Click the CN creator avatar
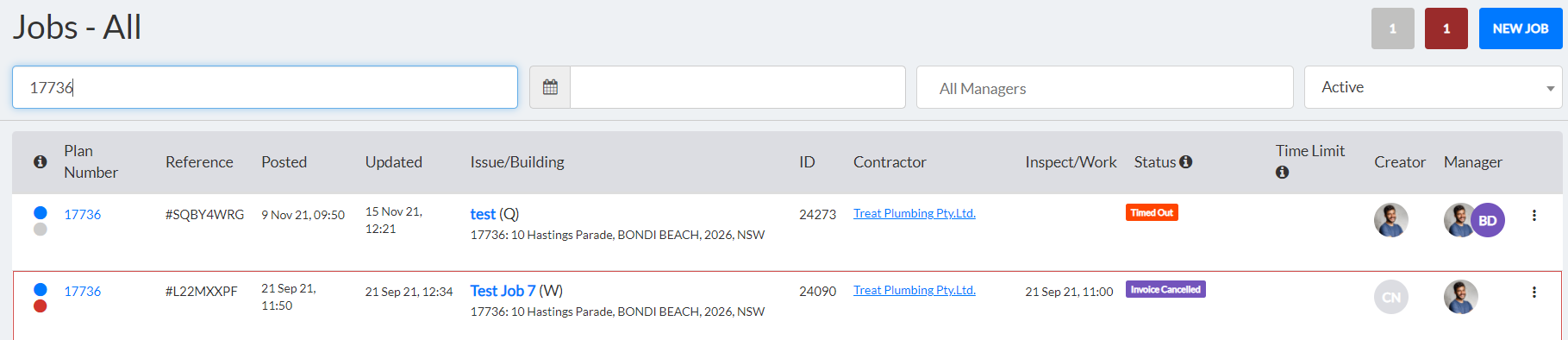The height and width of the screenshot is (340, 1568). click(x=1391, y=297)
